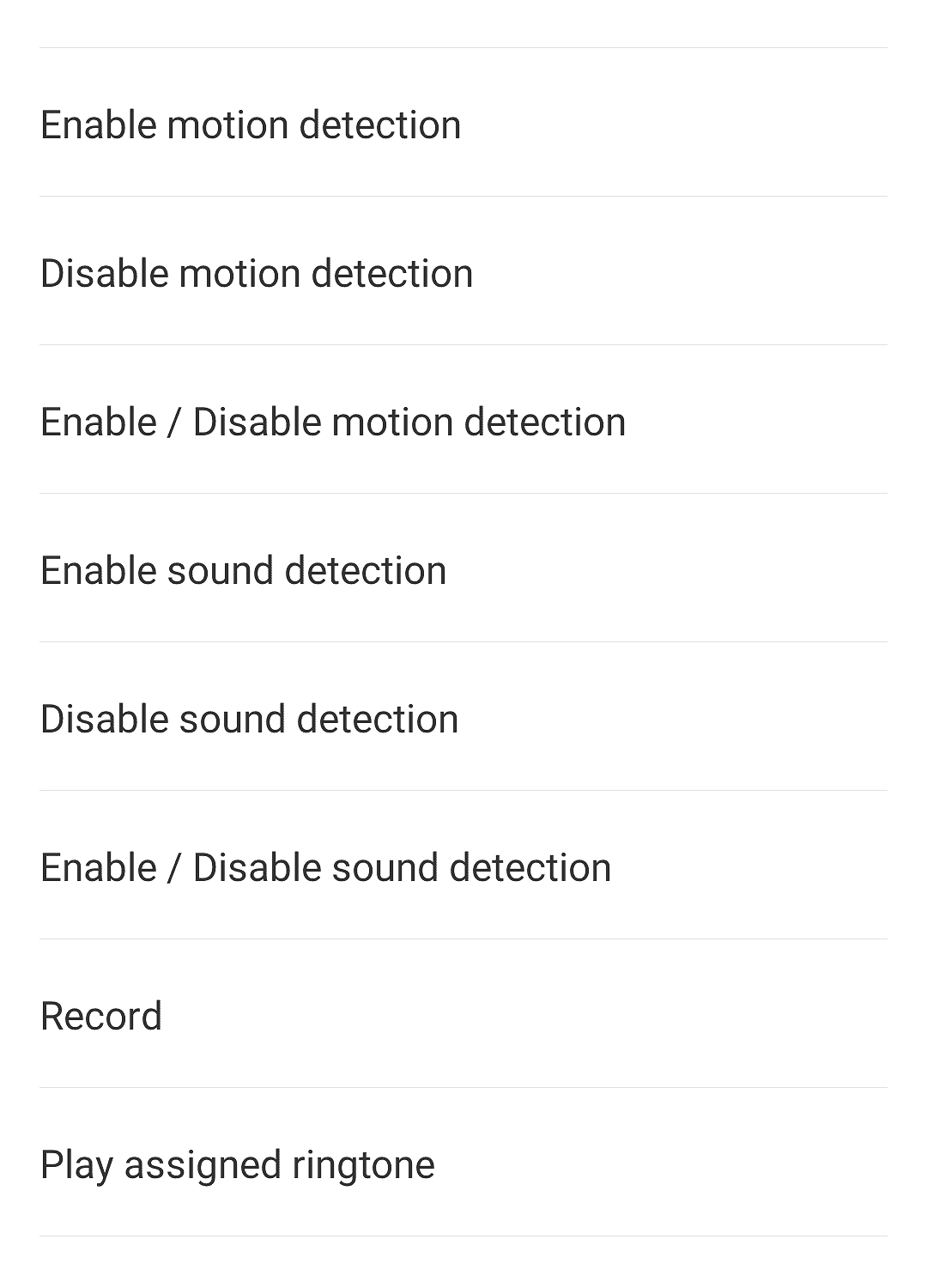Select the Record action

point(101,1016)
